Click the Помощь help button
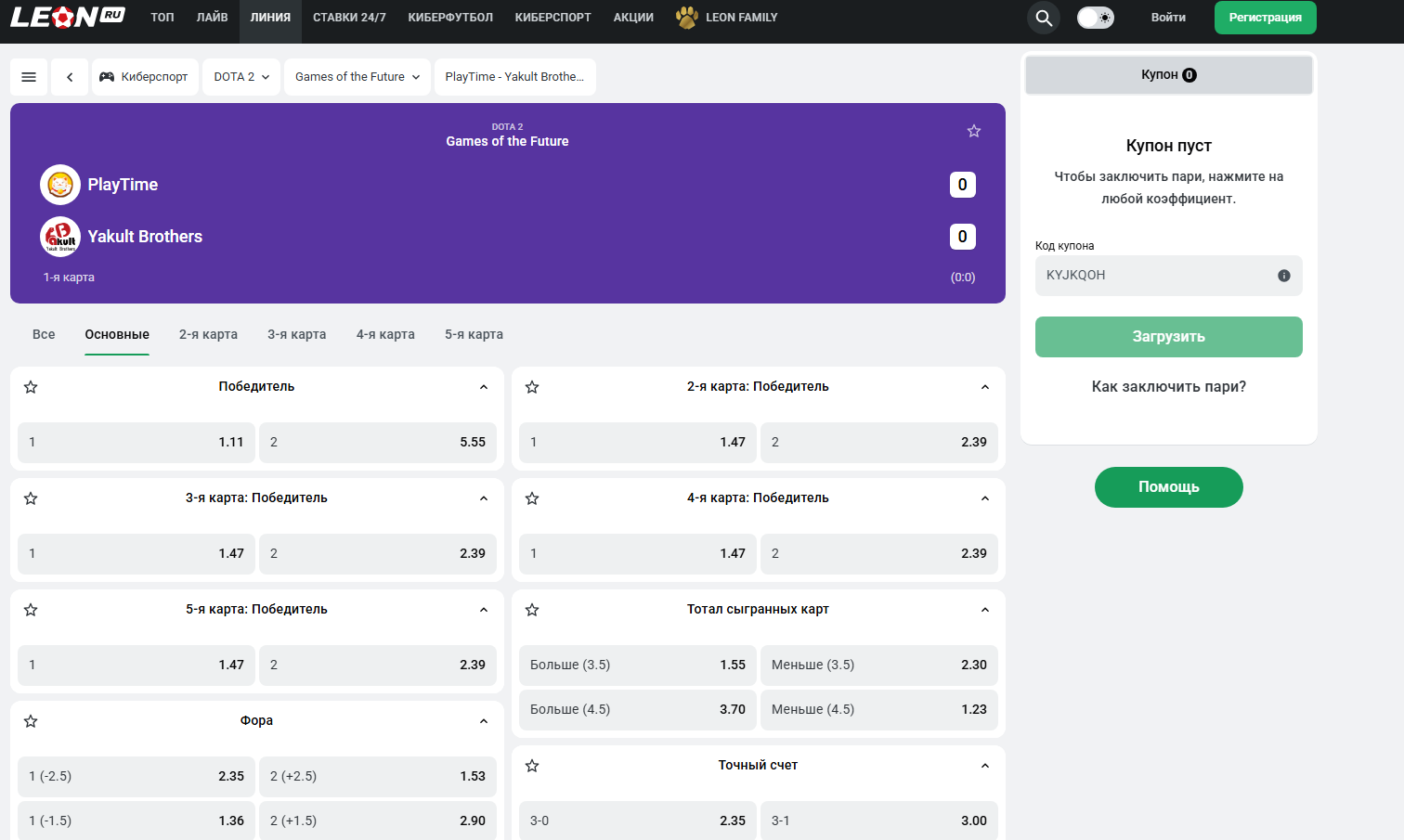The width and height of the screenshot is (1404, 840). tap(1169, 487)
